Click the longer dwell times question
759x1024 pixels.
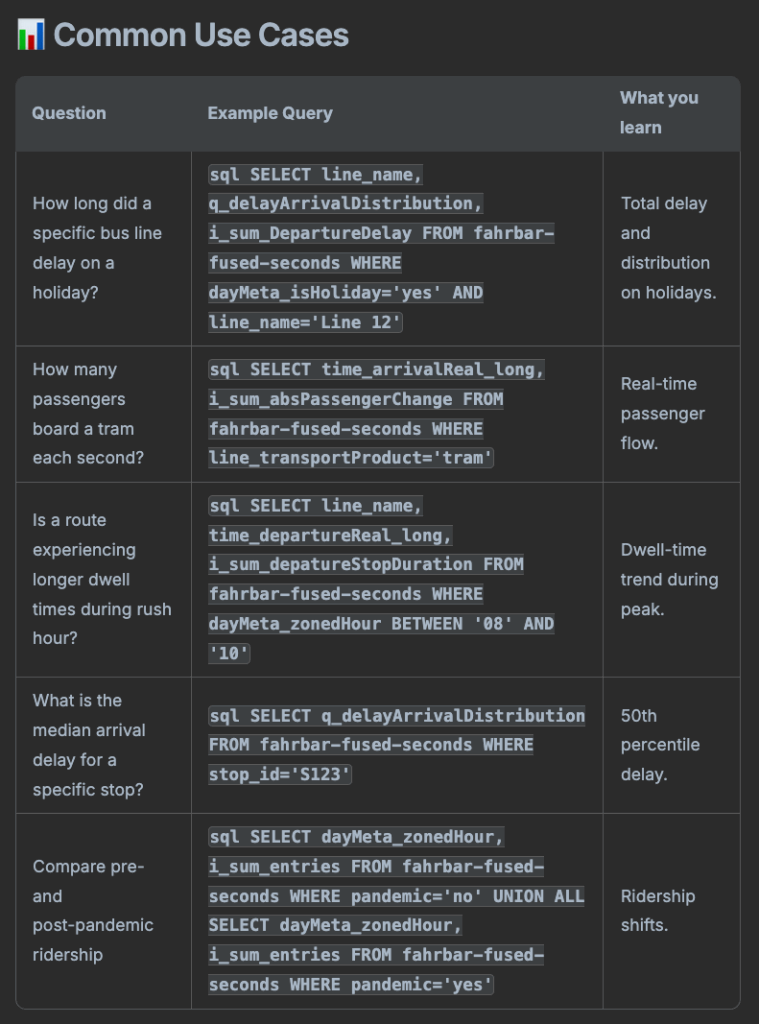102,579
